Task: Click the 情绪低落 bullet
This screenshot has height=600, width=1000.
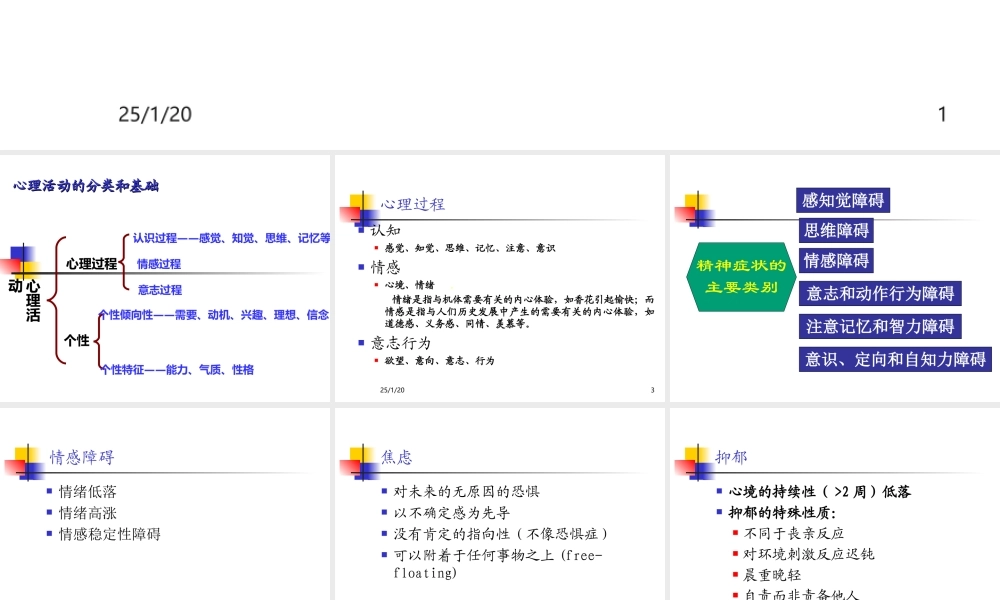Action: [x=88, y=492]
